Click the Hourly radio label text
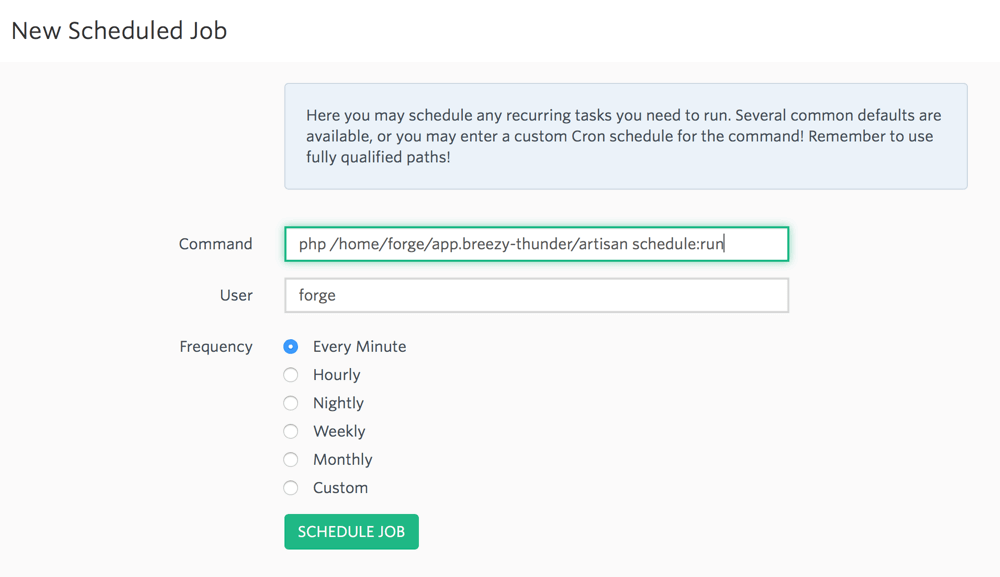This screenshot has width=1000, height=577. [x=336, y=375]
